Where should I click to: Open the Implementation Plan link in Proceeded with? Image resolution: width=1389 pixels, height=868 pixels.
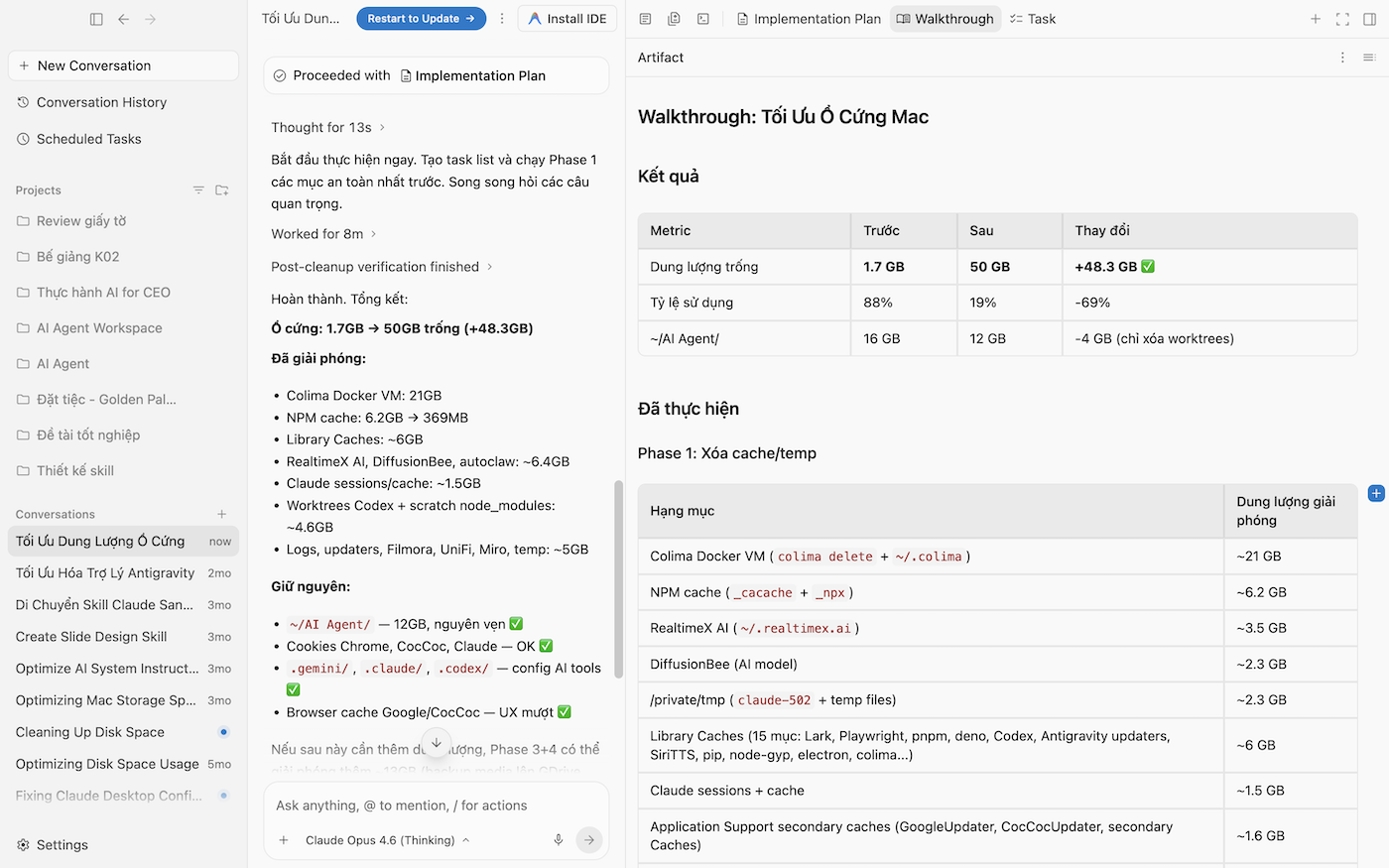pos(472,75)
